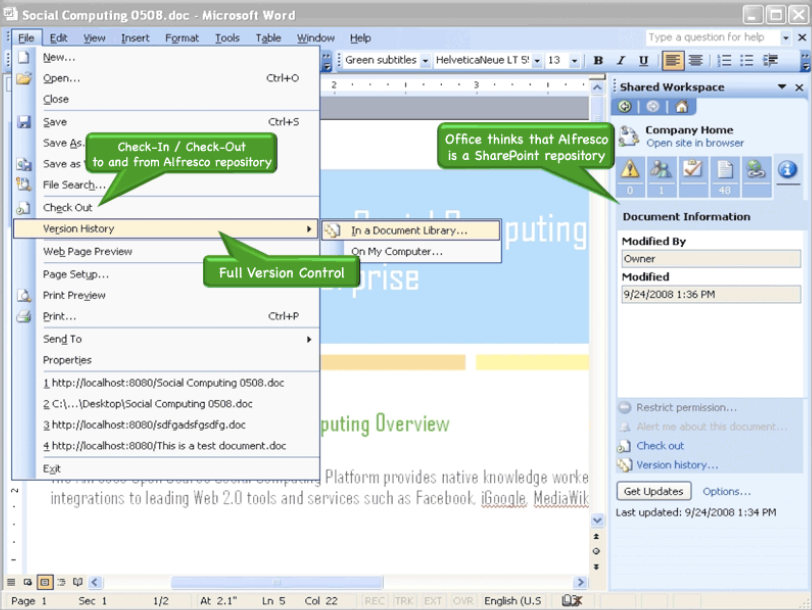Switch to Web Layout view icon

point(28,582)
